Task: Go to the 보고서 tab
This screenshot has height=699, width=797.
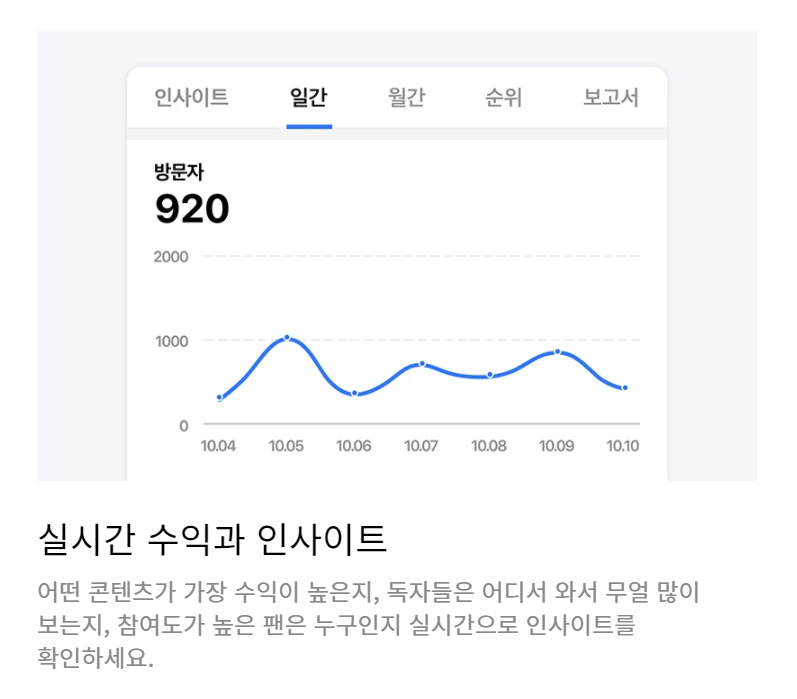Action: pos(610,97)
